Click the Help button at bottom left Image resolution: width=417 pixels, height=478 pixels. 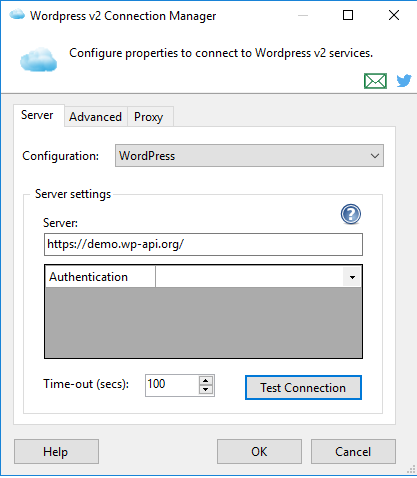tap(56, 452)
